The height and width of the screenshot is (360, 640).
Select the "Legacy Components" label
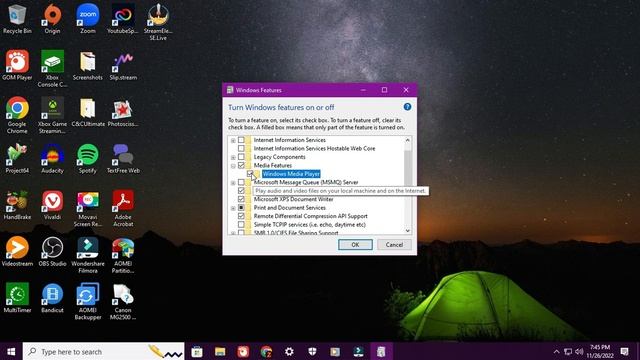pos(279,157)
